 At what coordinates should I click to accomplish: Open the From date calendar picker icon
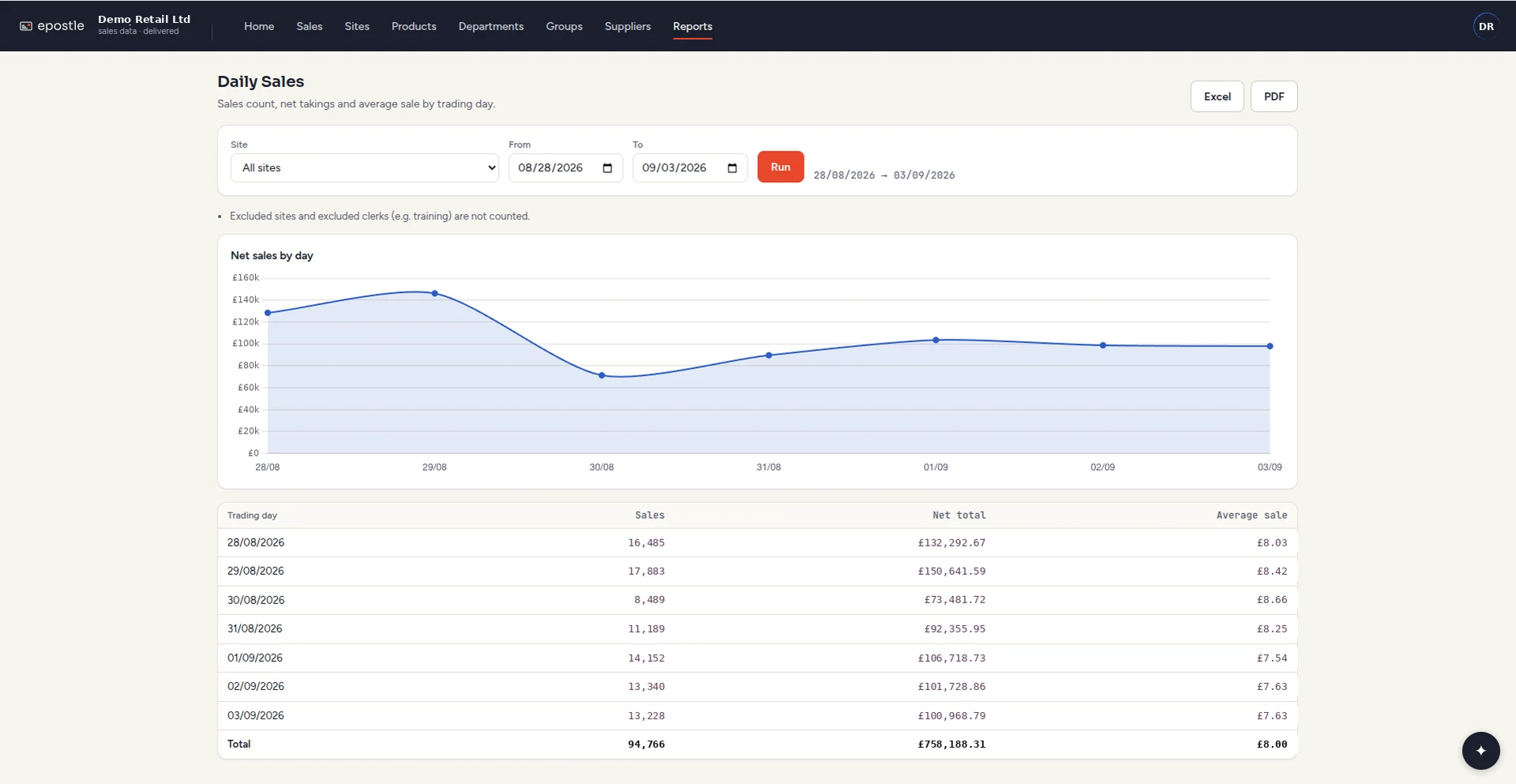click(607, 168)
